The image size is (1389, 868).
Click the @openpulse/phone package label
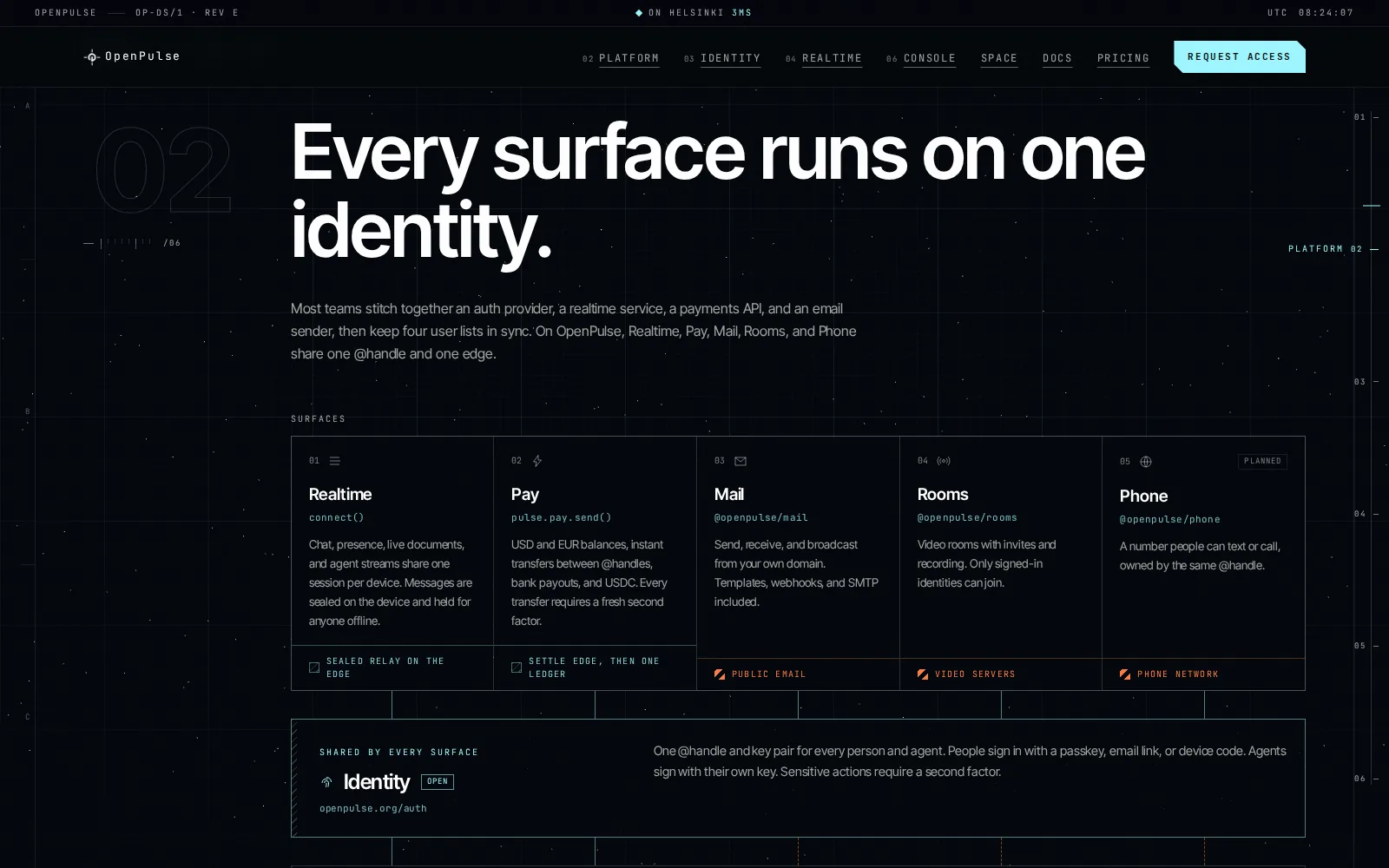(x=1170, y=519)
